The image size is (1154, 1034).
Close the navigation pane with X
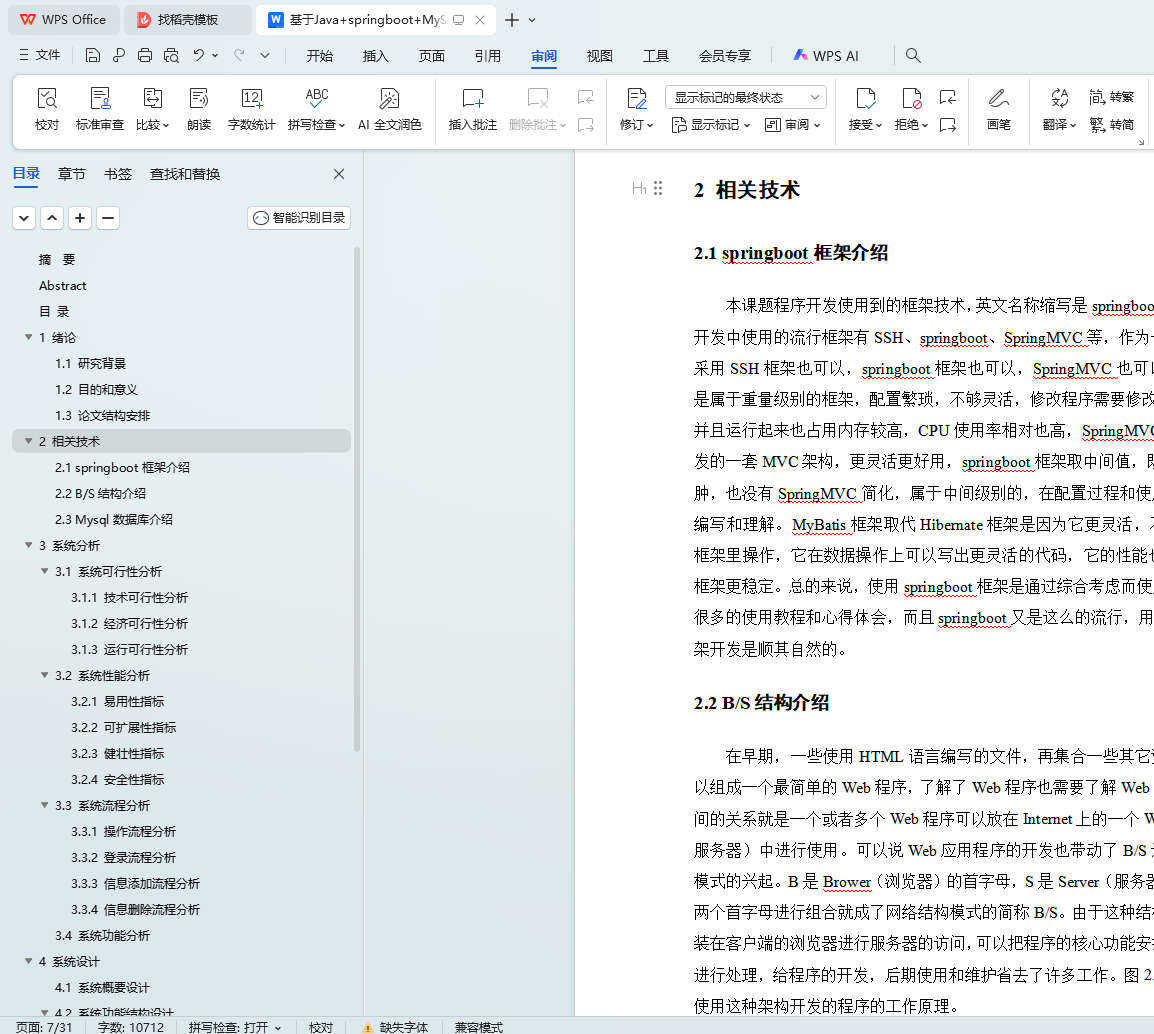tap(339, 174)
